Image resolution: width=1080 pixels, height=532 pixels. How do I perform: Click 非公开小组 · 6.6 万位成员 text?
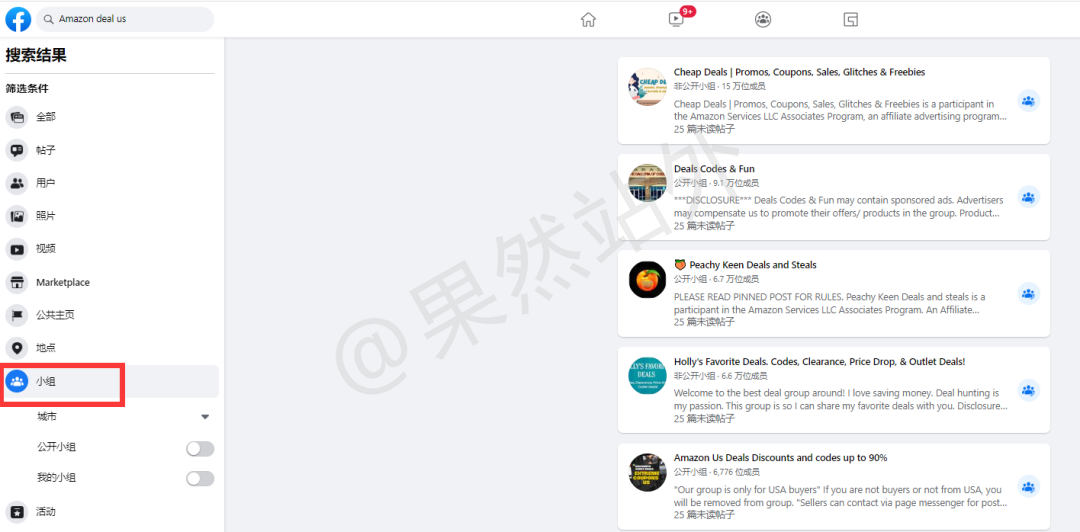[x=720, y=376]
